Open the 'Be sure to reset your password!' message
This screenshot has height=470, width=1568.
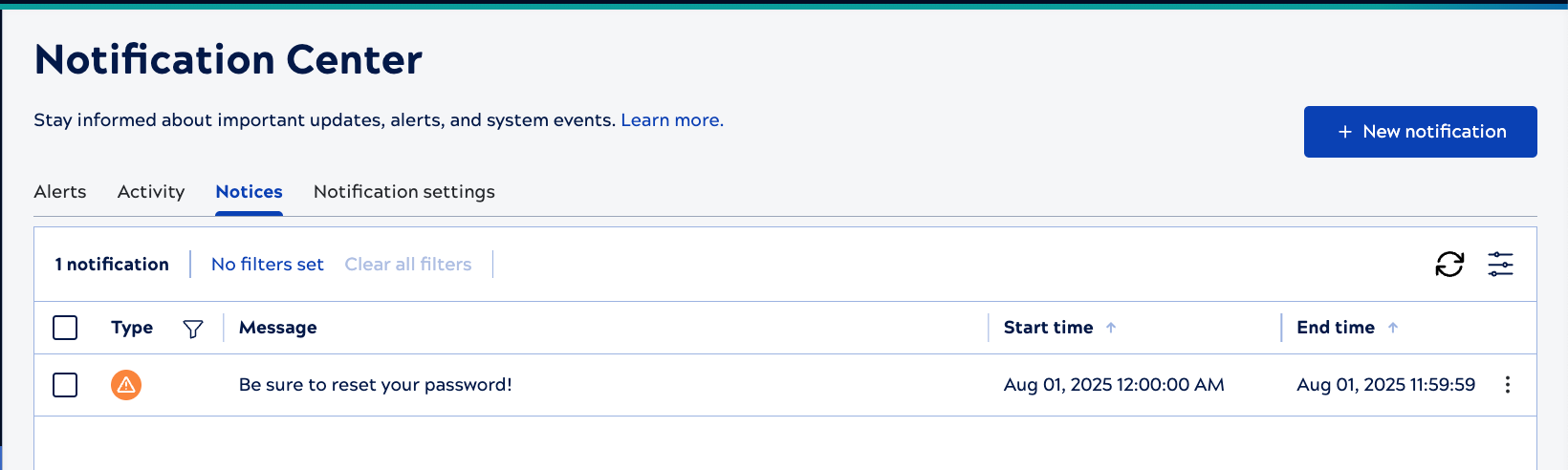click(x=376, y=385)
